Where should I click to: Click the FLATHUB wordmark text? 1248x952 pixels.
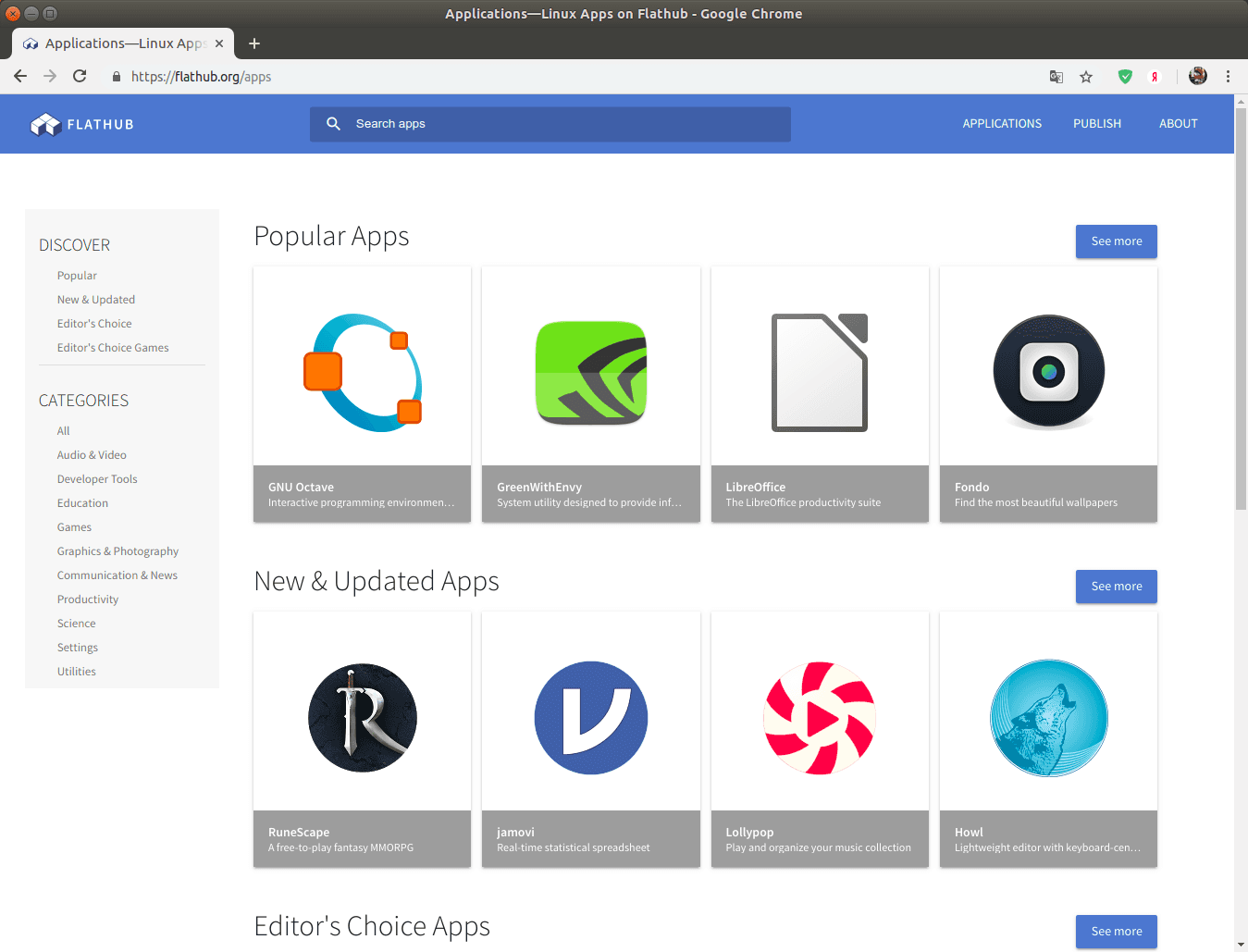click(x=100, y=125)
